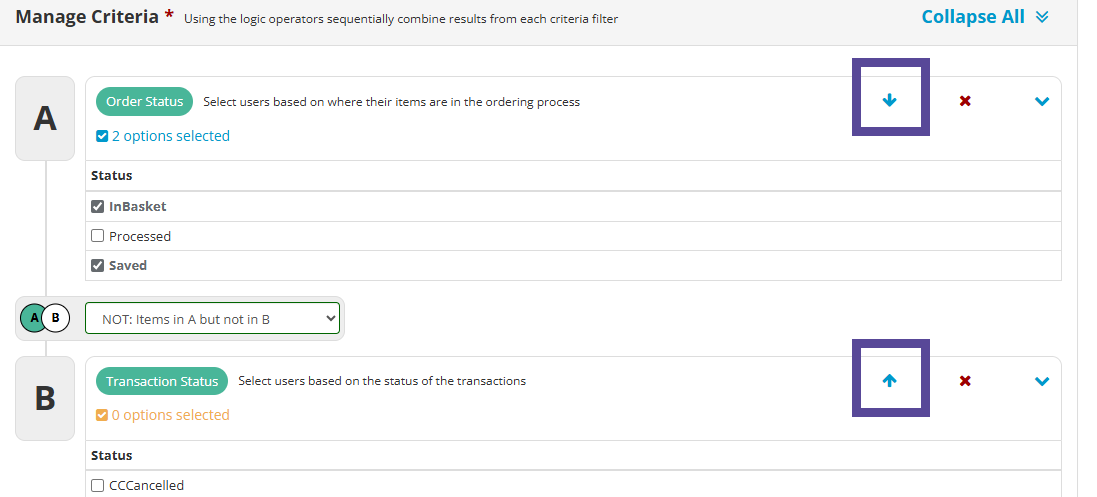Screen dimensions: 1097x497
Task: Select the large B criteria block
Action: (x=45, y=398)
